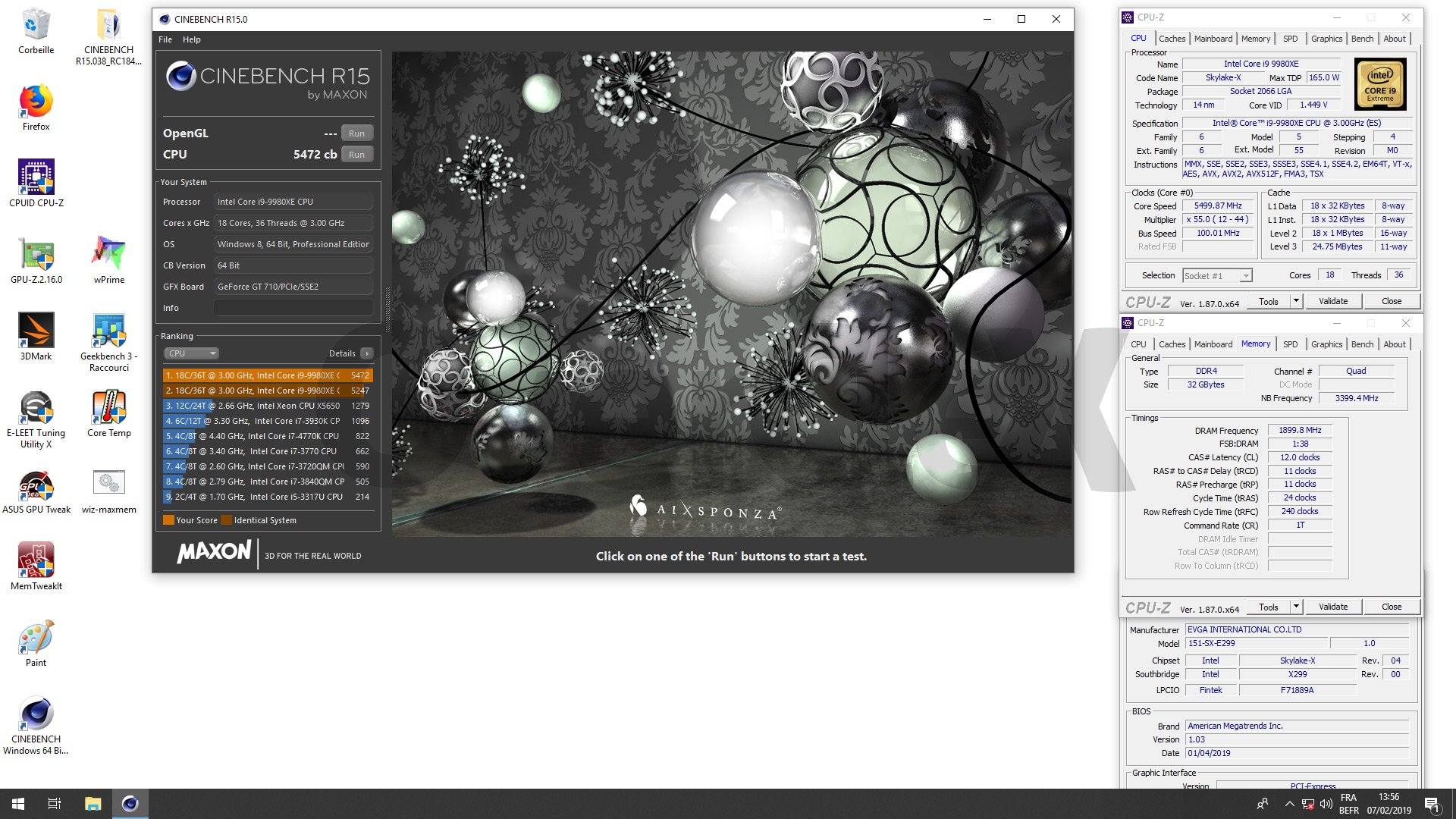This screenshot has width=1456, height=819.
Task: Click the Info input field in Cinebench
Action: 293,308
